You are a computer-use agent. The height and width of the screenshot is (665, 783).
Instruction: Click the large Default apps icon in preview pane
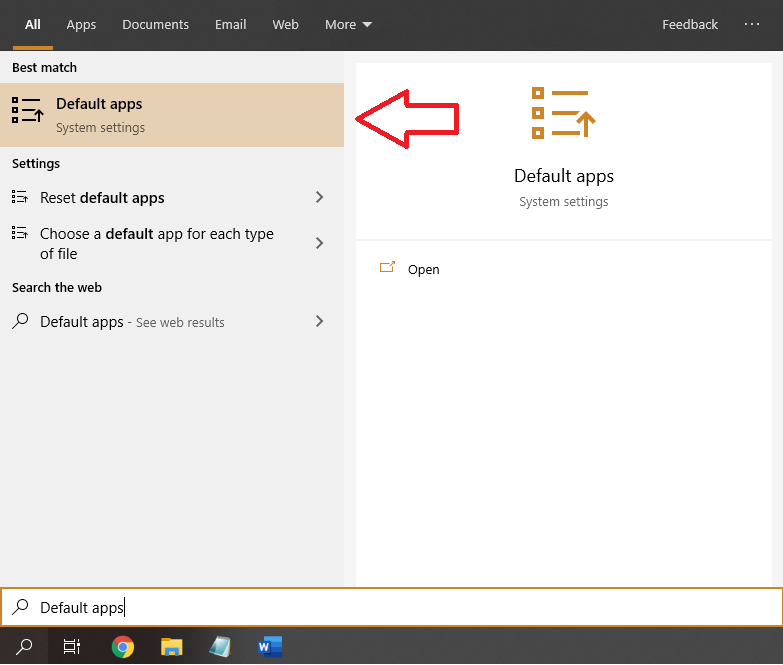click(563, 113)
